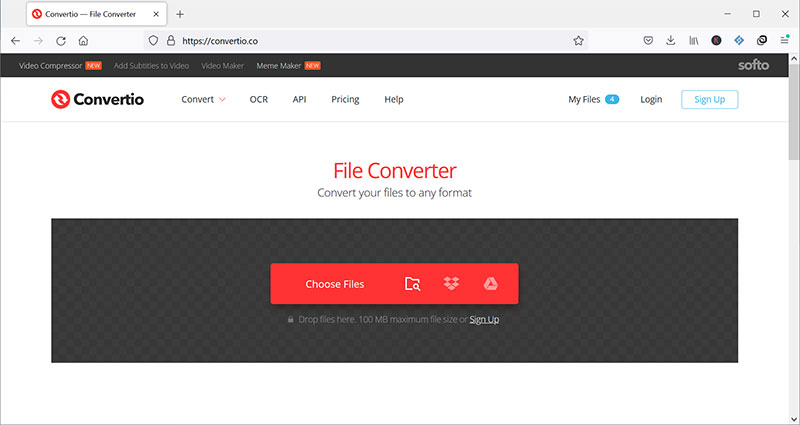Select the Convertio — File Converter tab

pyautogui.click(x=96, y=14)
